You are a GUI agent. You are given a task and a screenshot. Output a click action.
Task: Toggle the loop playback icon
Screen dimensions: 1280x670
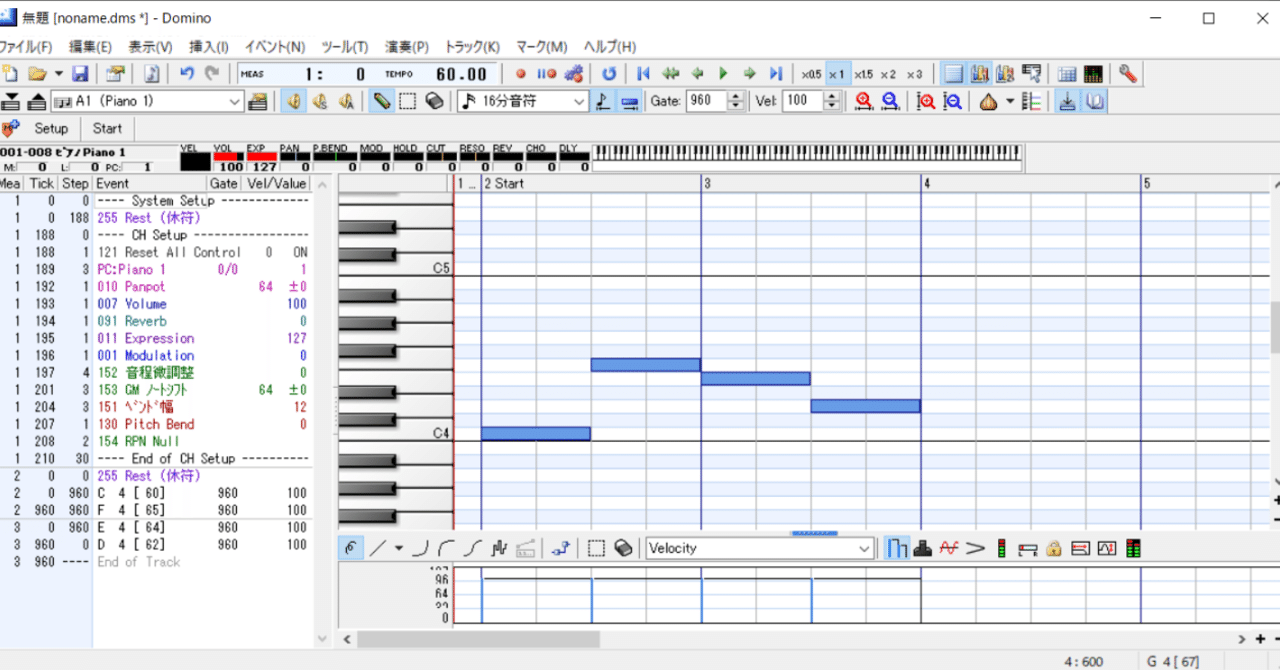(609, 74)
